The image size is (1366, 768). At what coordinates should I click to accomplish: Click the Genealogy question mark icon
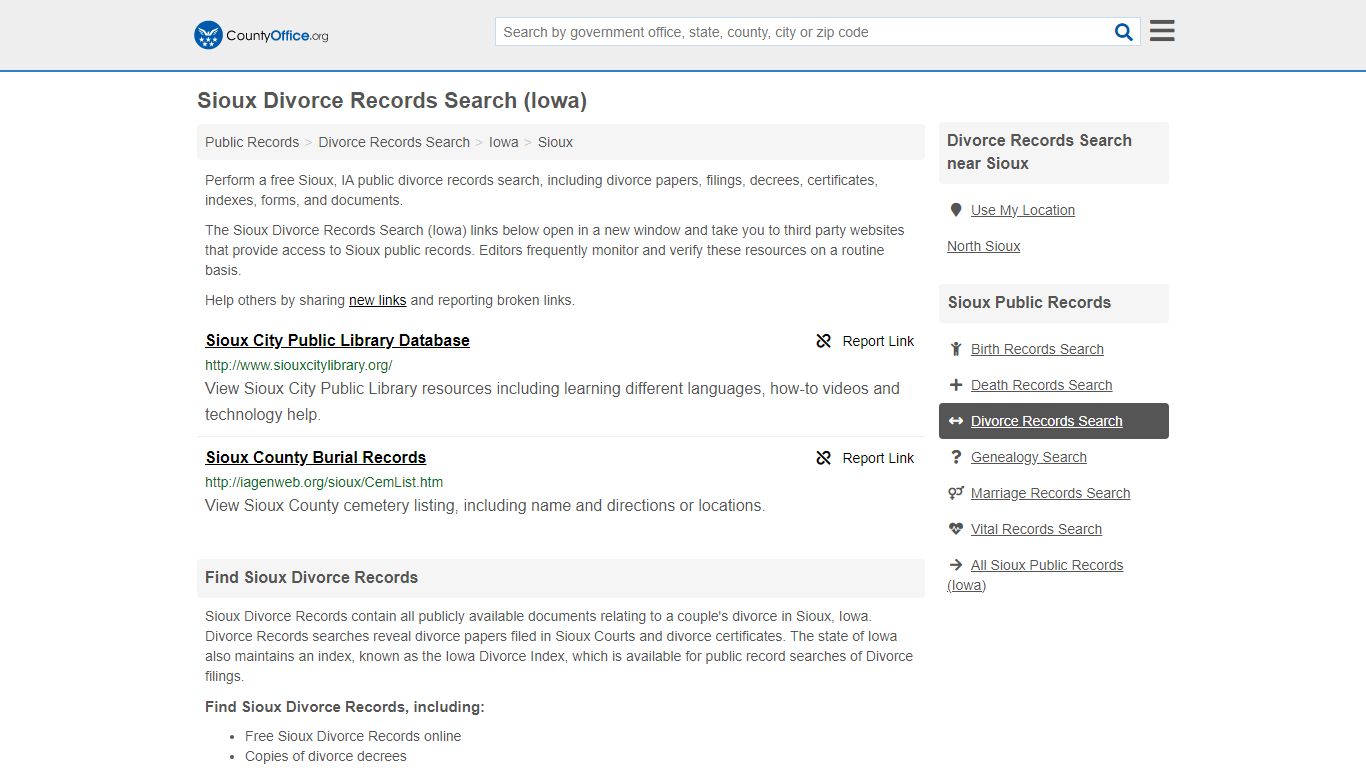(x=956, y=457)
